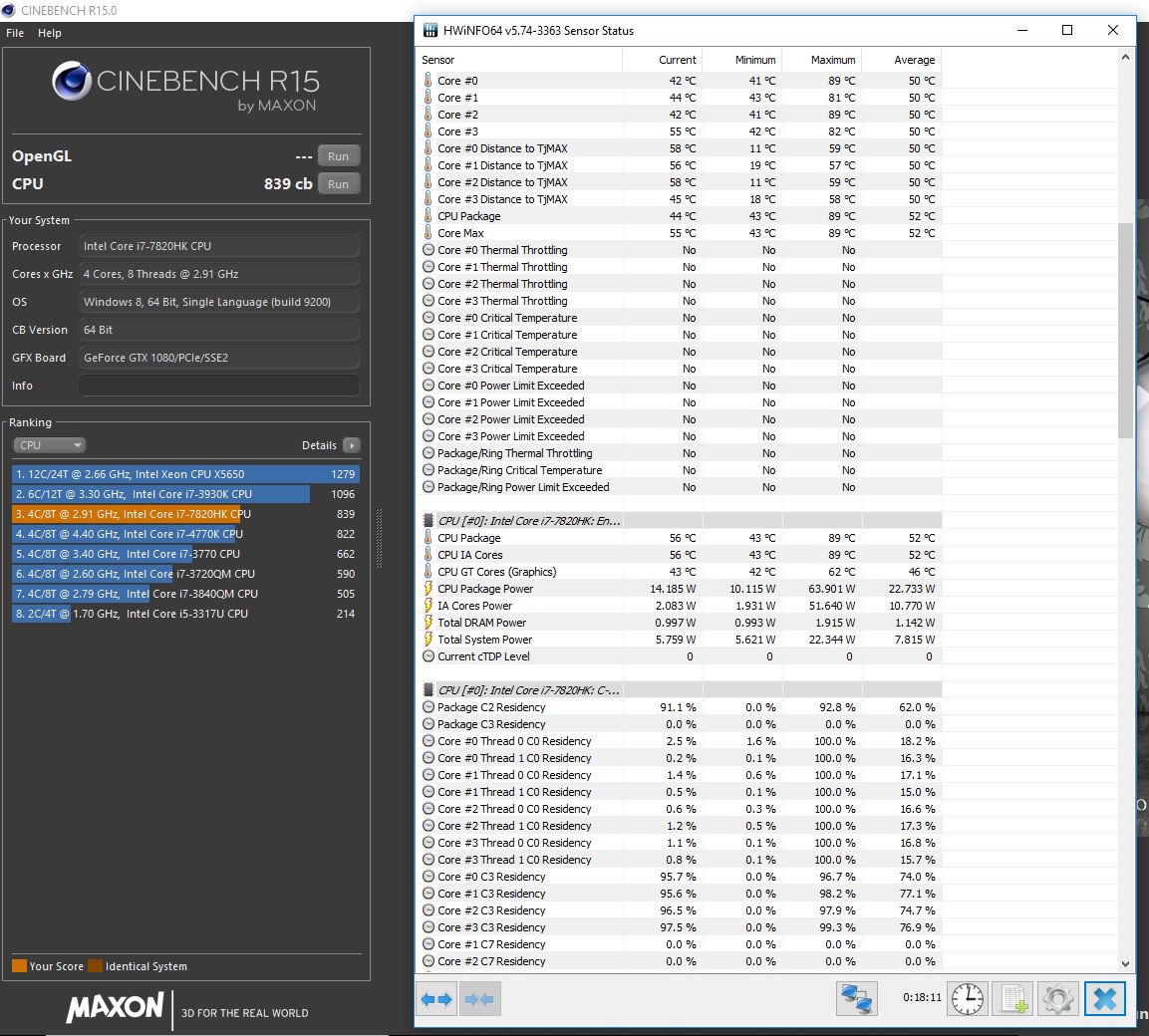This screenshot has height=1036, width=1149.
Task: Start logging with the sheet-plus icon
Action: tap(1013, 998)
